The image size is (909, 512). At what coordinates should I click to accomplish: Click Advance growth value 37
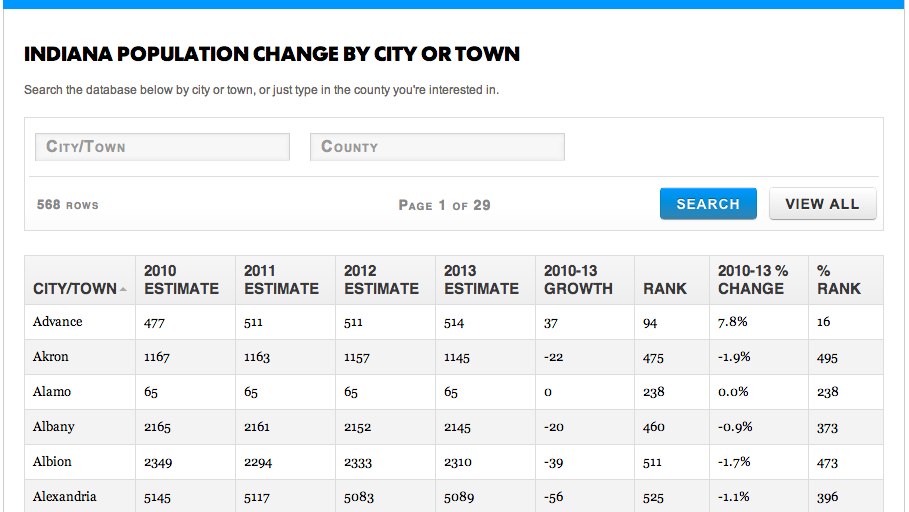551,323
